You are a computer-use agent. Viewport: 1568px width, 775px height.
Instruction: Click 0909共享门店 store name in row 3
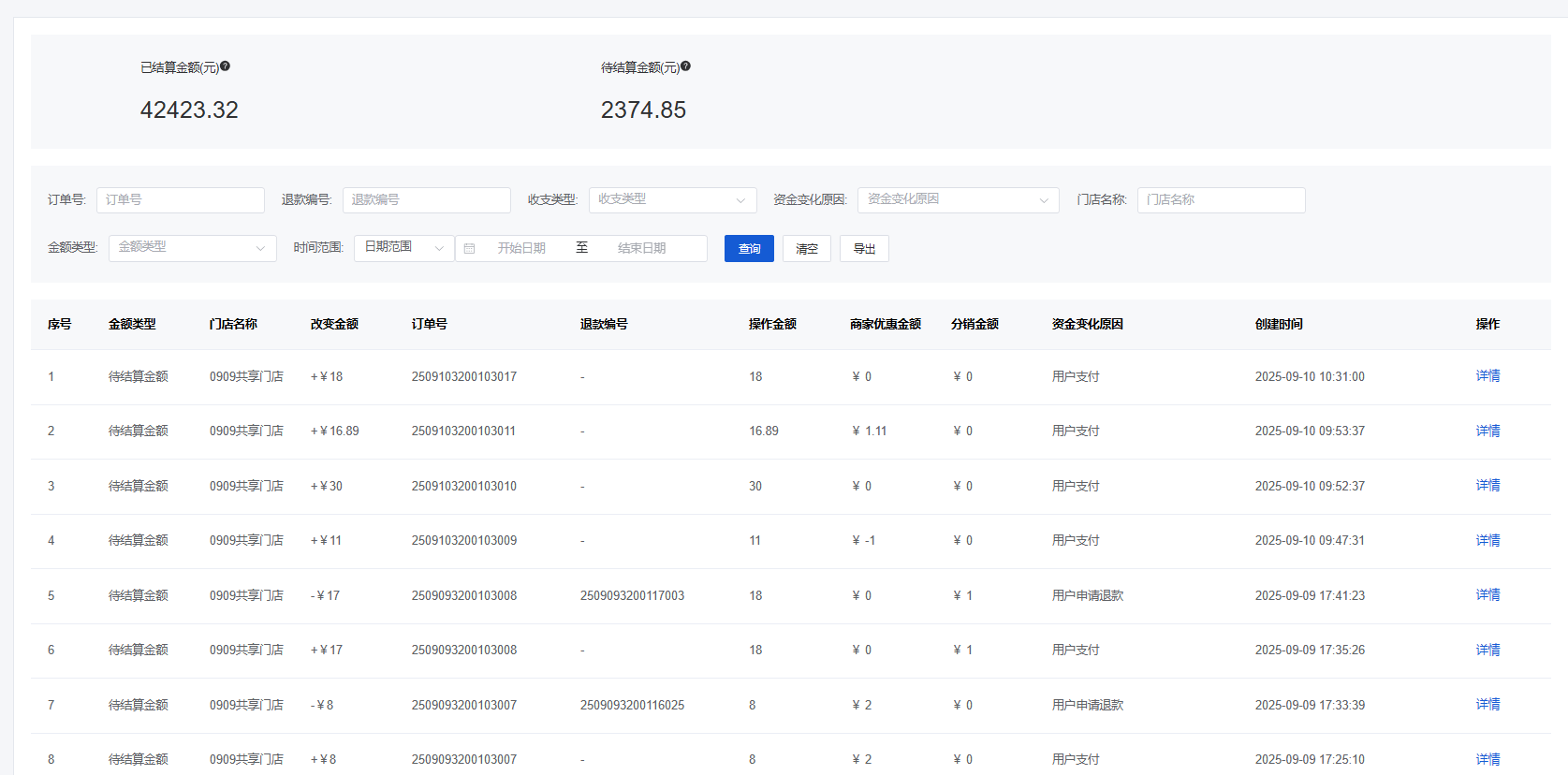coord(246,486)
